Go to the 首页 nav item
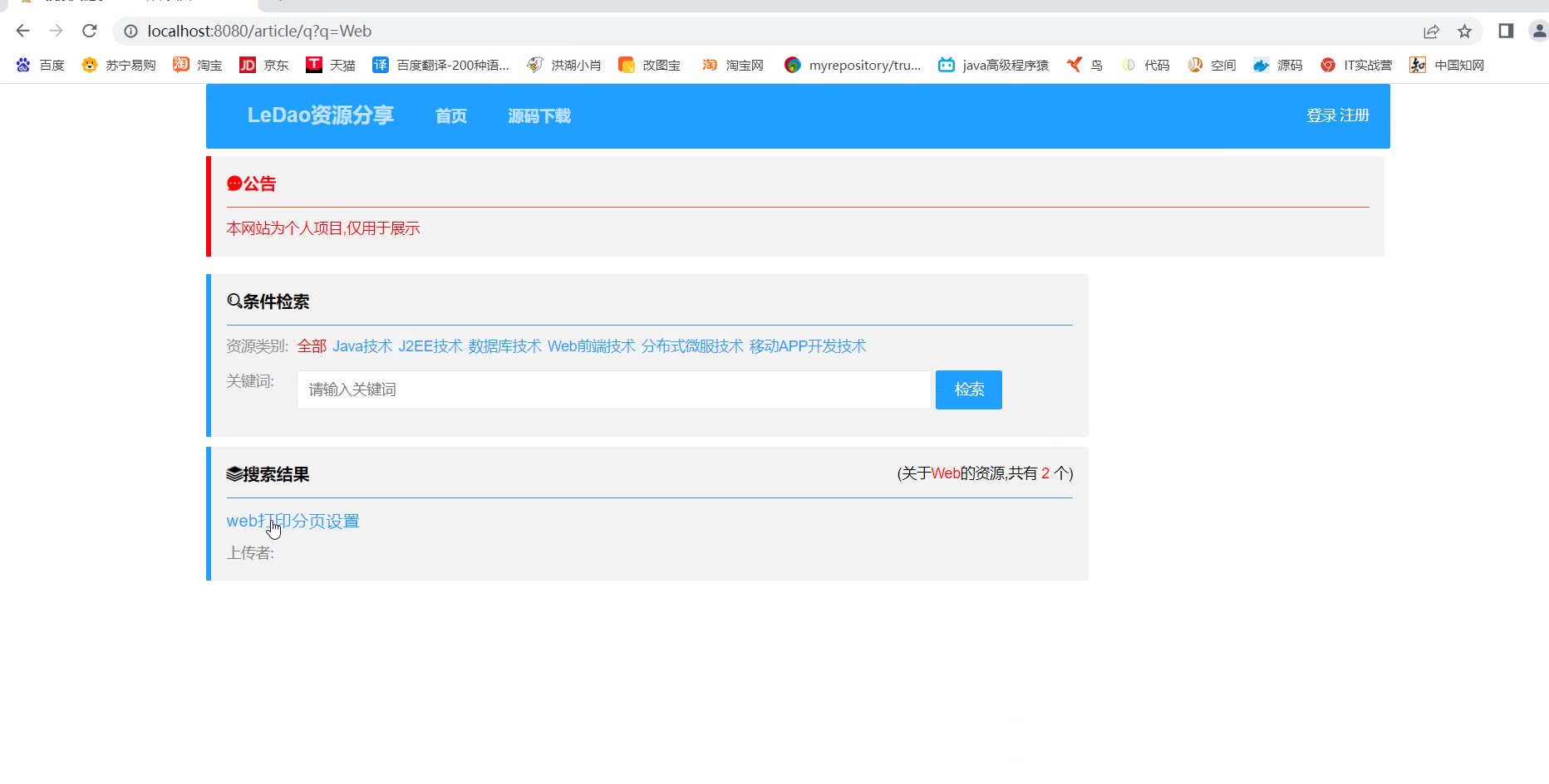 [451, 116]
